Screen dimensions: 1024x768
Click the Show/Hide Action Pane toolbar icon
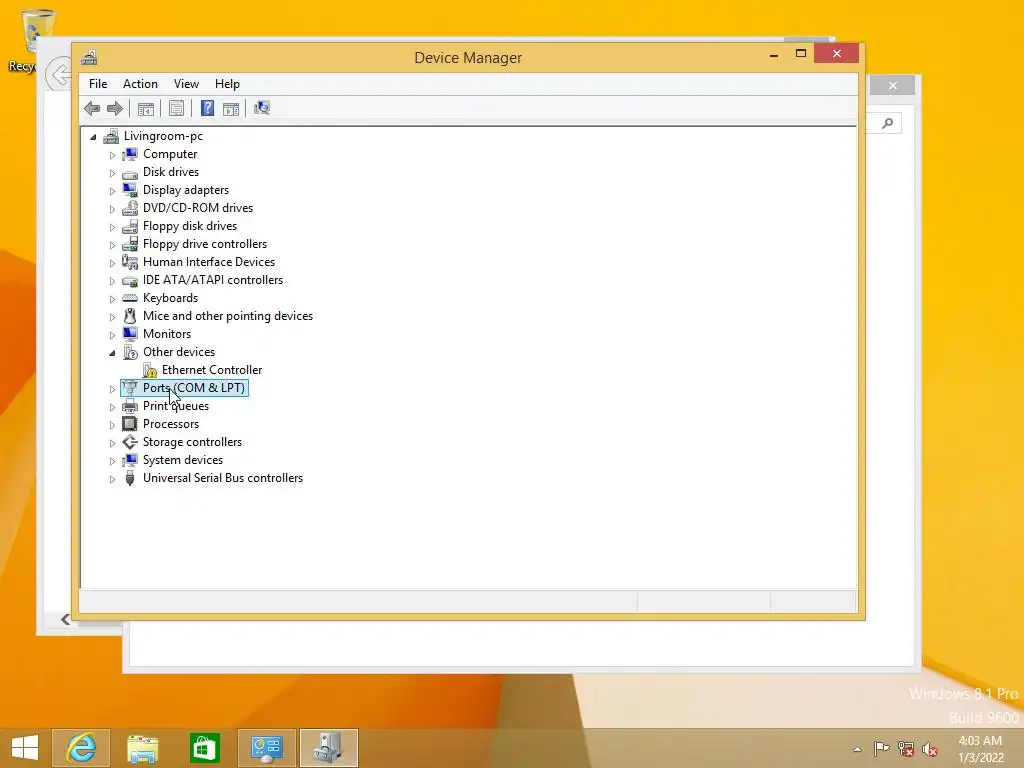pyautogui.click(x=231, y=108)
